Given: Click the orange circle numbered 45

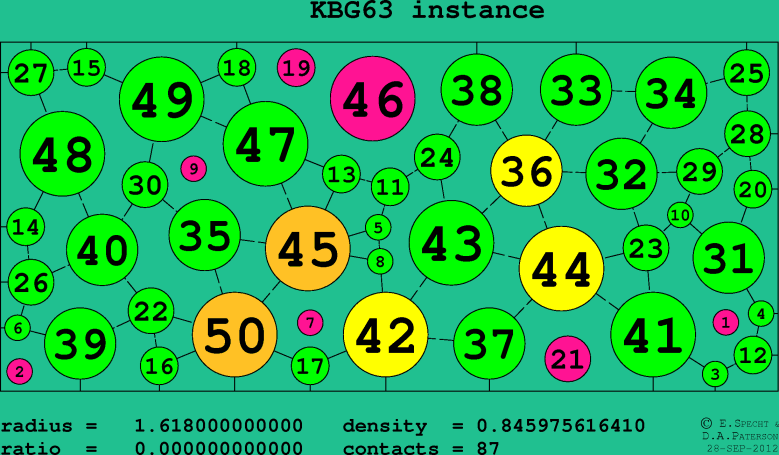Looking at the screenshot, I should [x=308, y=248].
